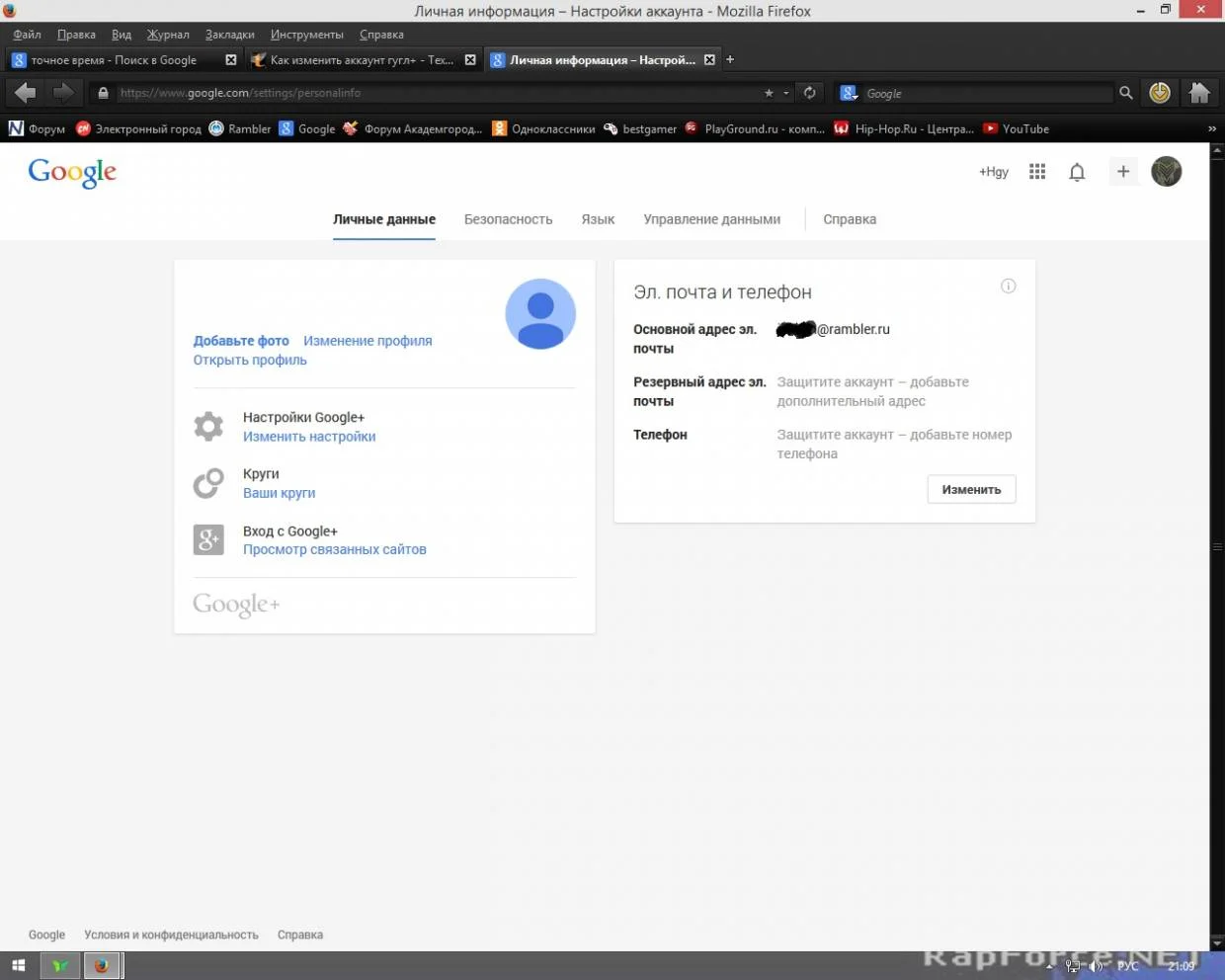Click into the URL address bar

coord(435,93)
